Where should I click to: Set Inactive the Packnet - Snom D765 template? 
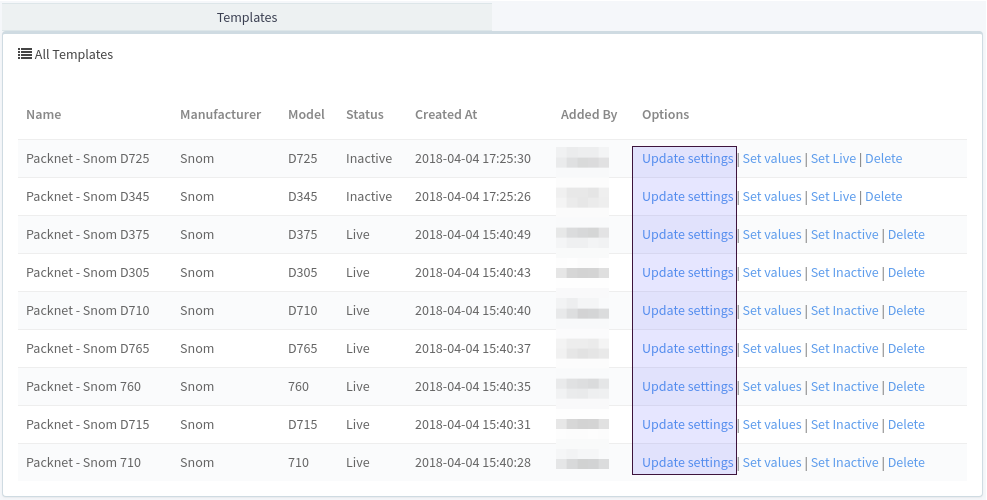(845, 348)
